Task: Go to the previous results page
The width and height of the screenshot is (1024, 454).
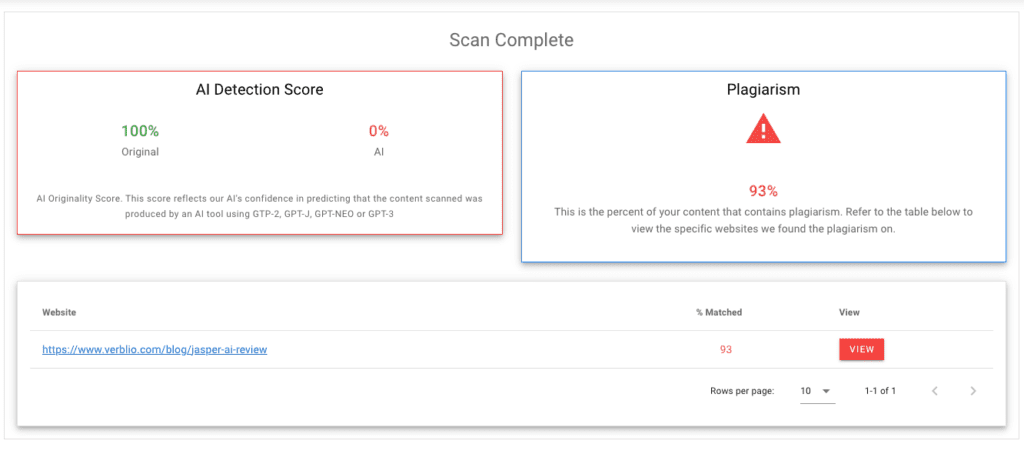Action: point(935,391)
